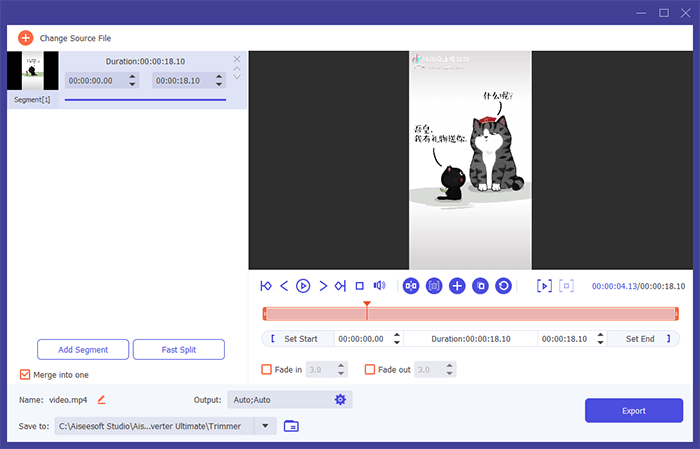Play the video preview
The image size is (700, 449).
[303, 286]
